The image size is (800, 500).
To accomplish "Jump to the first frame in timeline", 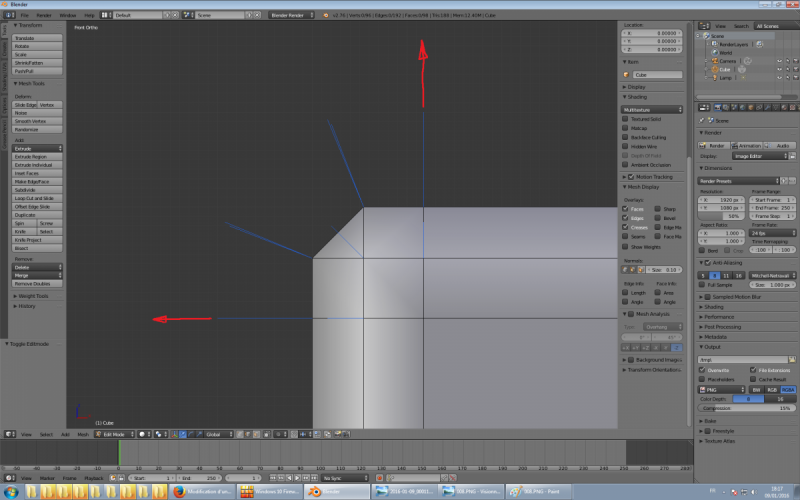I will pyautogui.click(x=273, y=478).
